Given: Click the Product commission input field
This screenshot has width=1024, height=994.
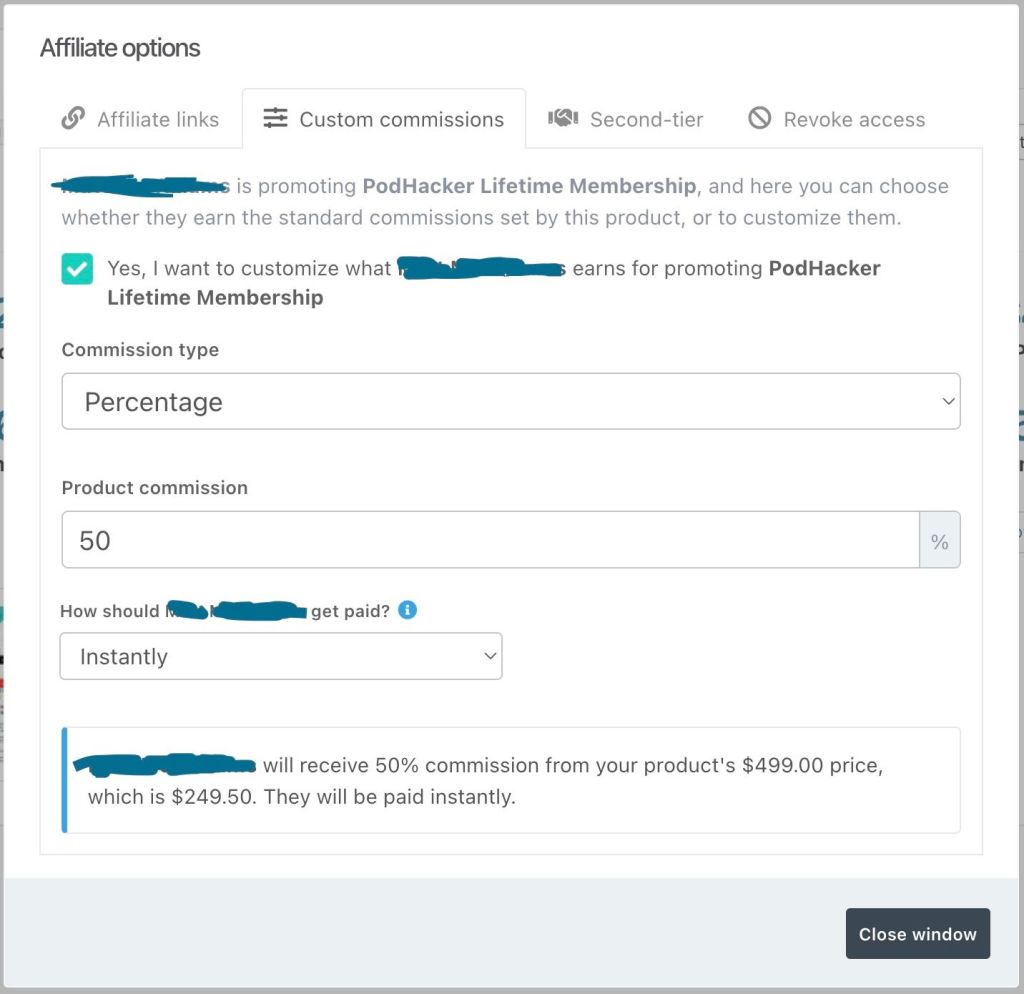Looking at the screenshot, I should coord(490,541).
